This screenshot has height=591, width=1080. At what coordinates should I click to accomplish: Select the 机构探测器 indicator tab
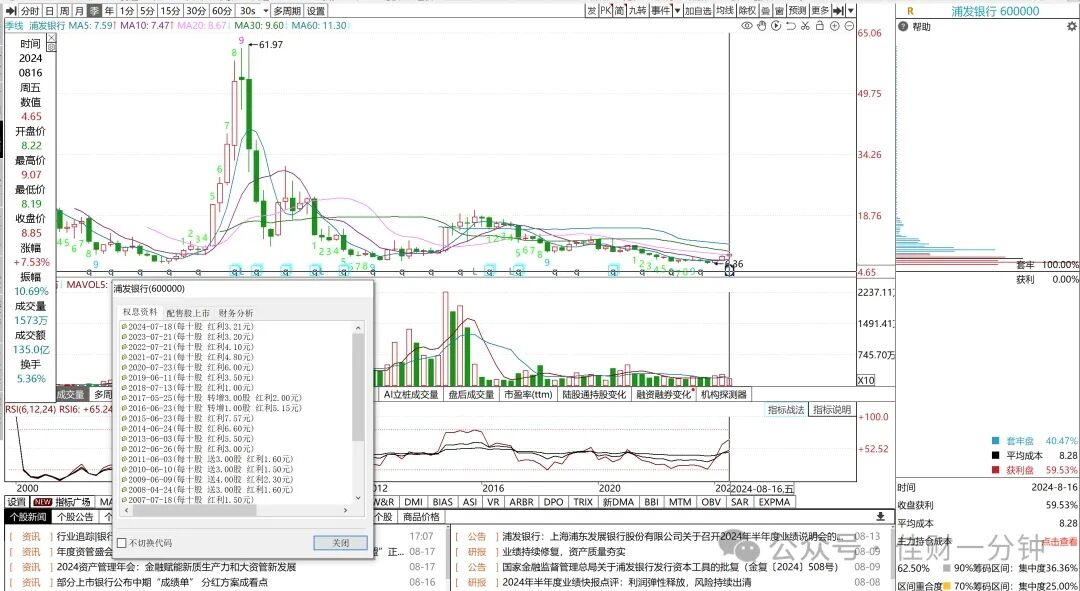pos(723,395)
